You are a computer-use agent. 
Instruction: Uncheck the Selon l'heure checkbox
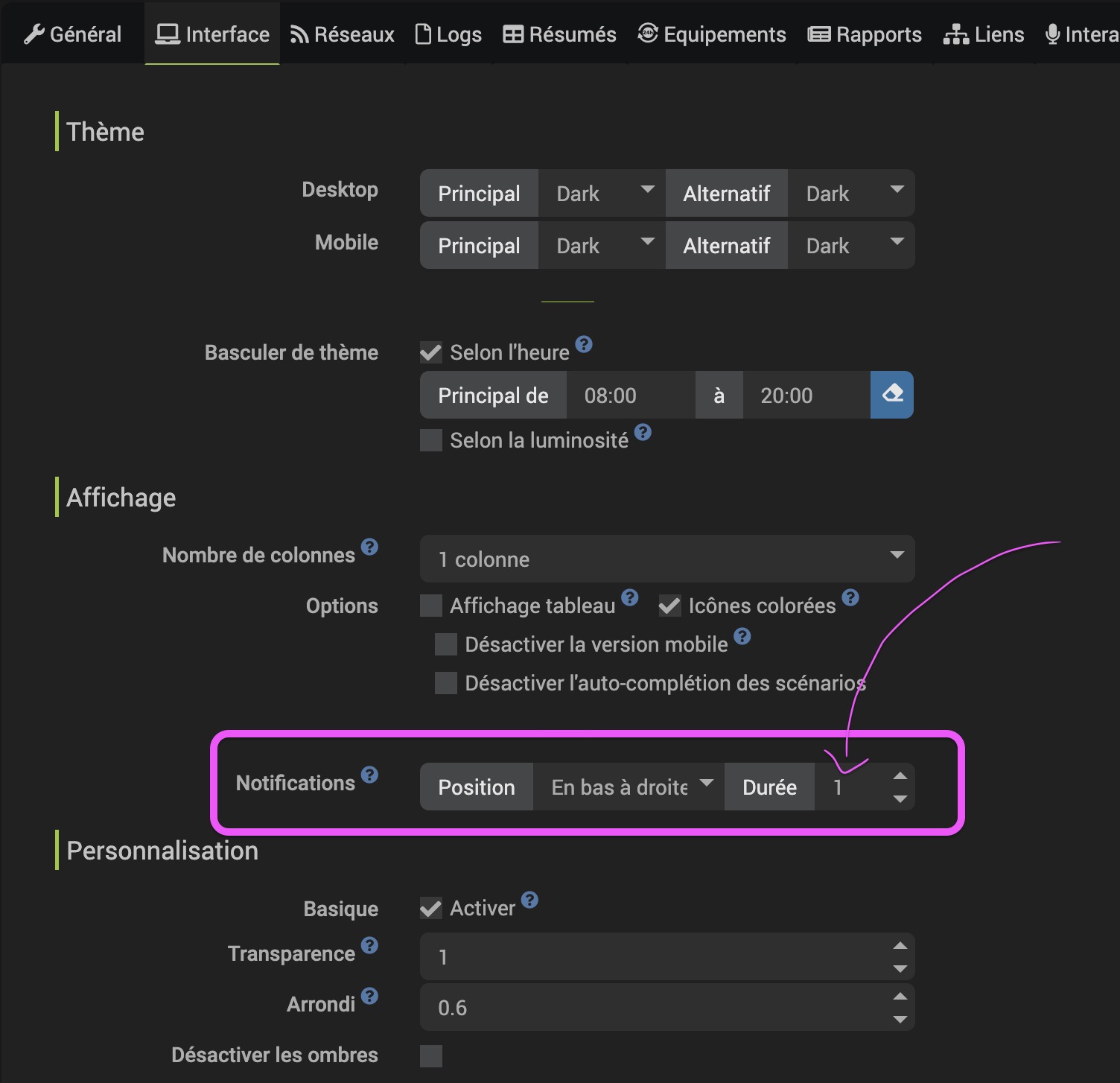(x=431, y=352)
